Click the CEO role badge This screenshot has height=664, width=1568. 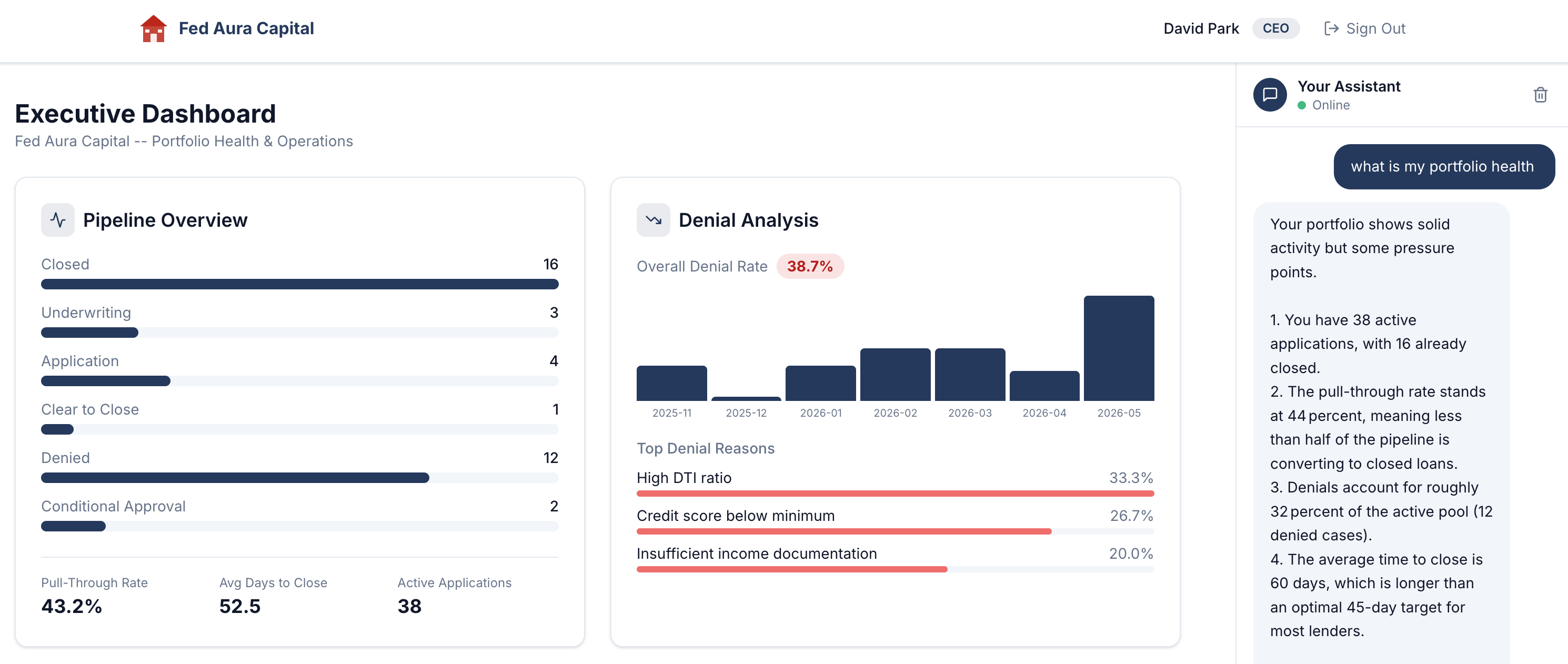pos(1275,28)
